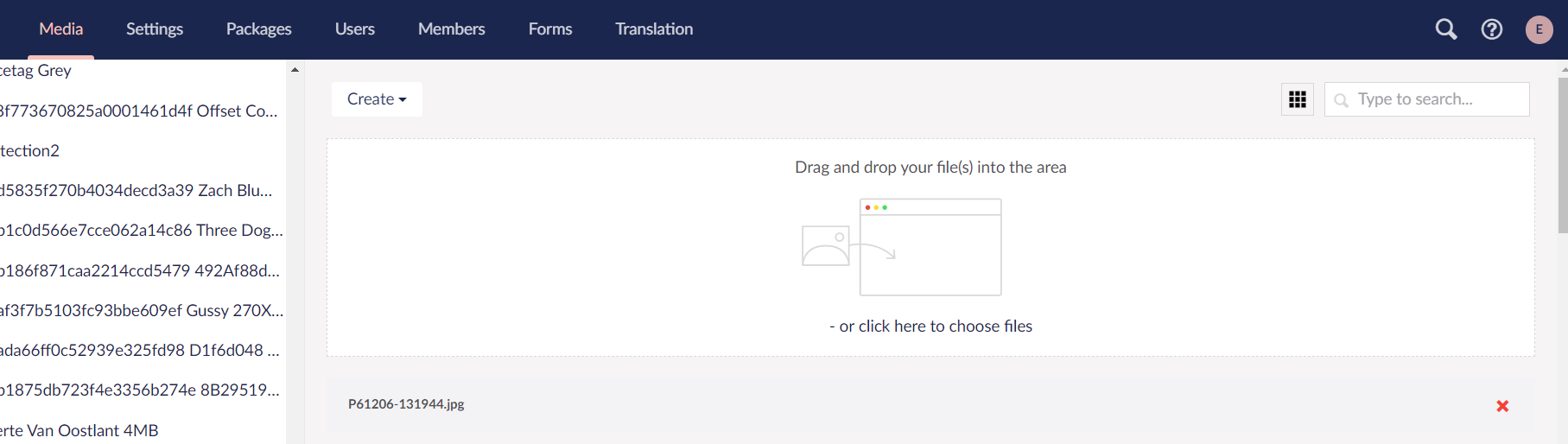Viewport: 1568px width, 444px height.
Task: Navigate to the Members section
Action: coord(451,29)
